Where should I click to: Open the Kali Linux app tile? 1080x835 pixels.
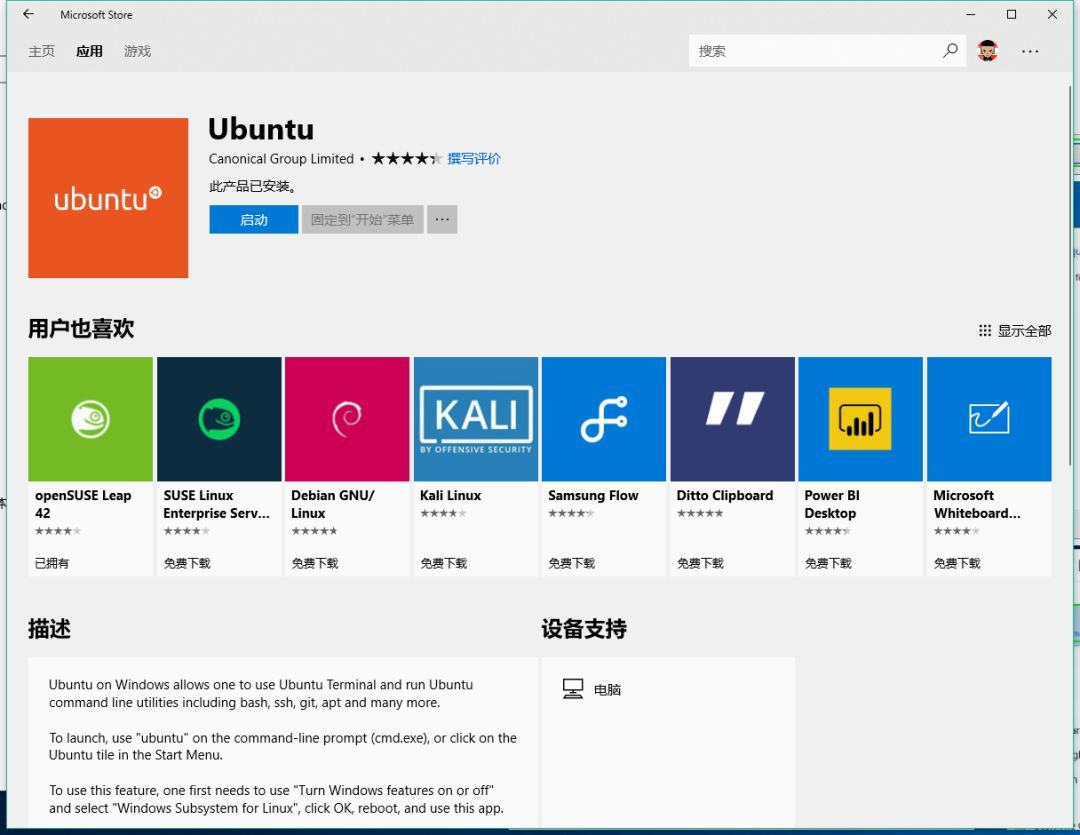click(475, 418)
